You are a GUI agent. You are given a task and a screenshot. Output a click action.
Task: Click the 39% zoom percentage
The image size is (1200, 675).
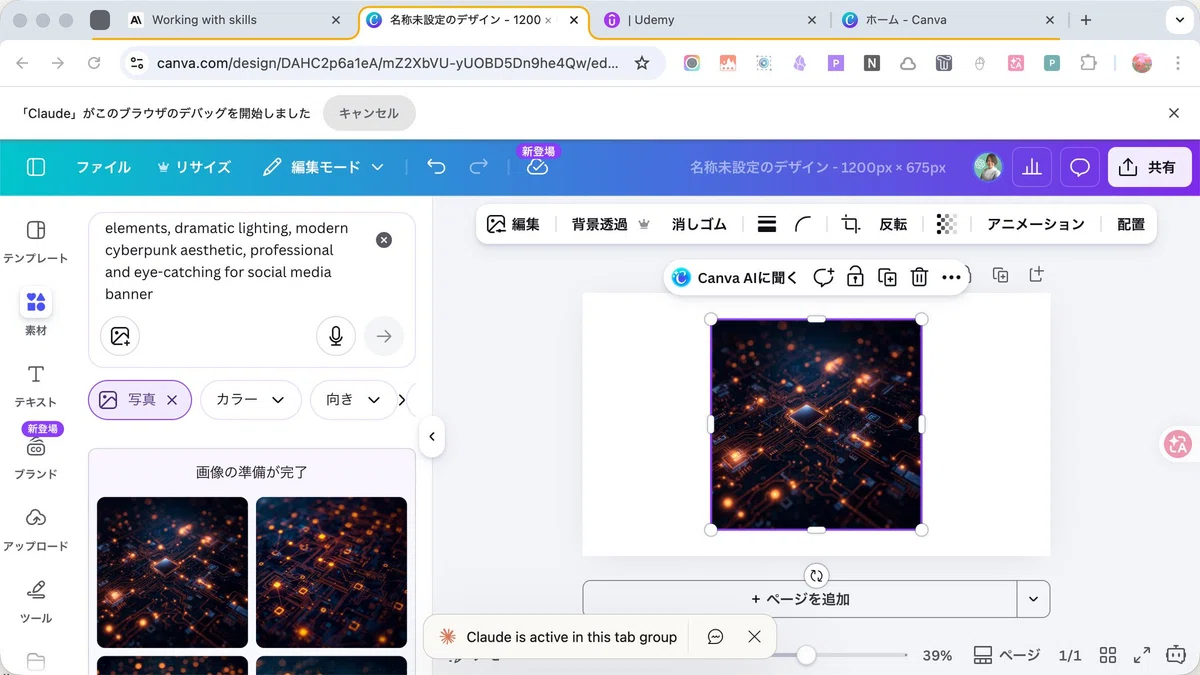pos(937,656)
